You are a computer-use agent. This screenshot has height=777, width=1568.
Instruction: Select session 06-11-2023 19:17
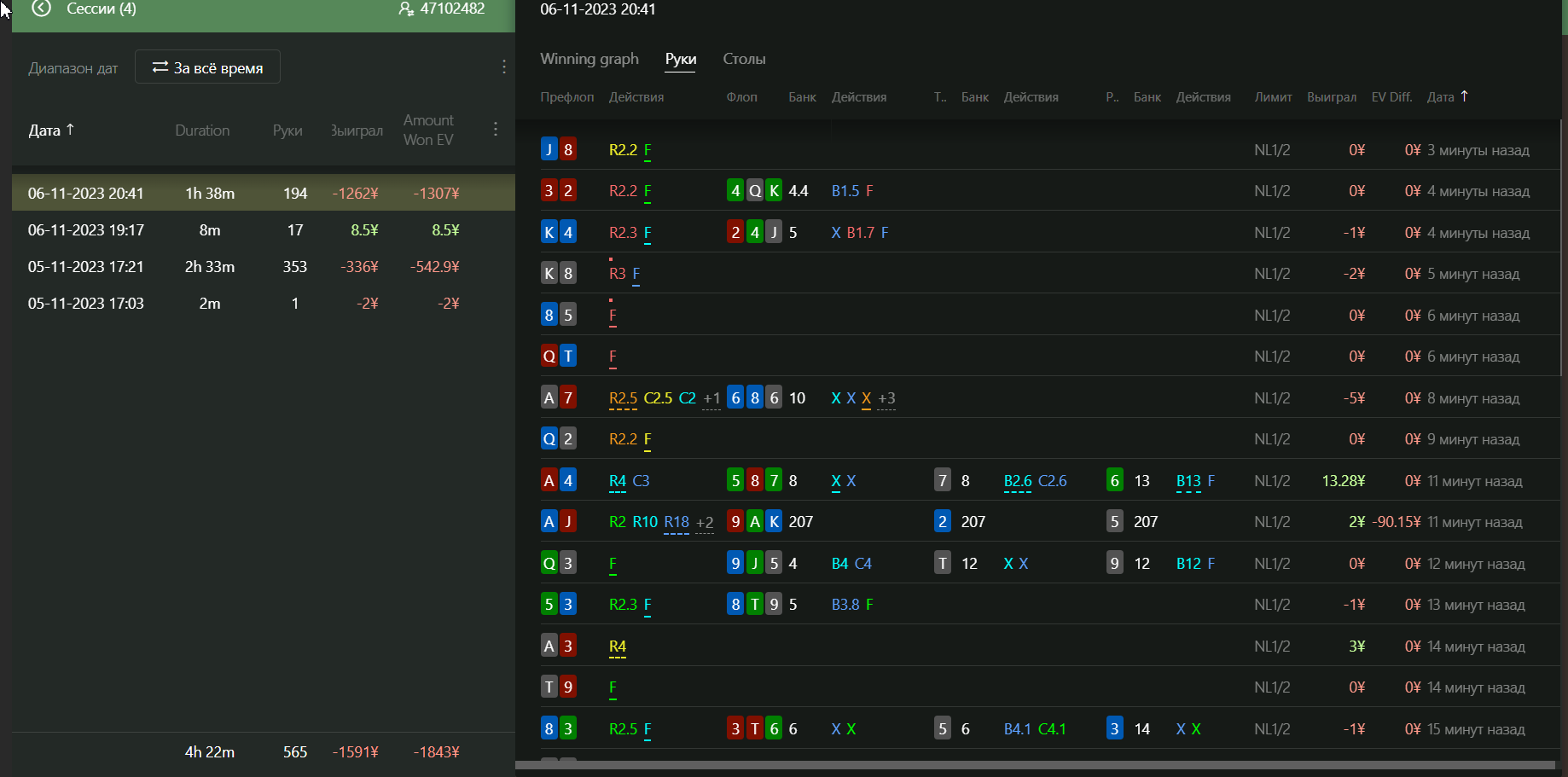[264, 230]
